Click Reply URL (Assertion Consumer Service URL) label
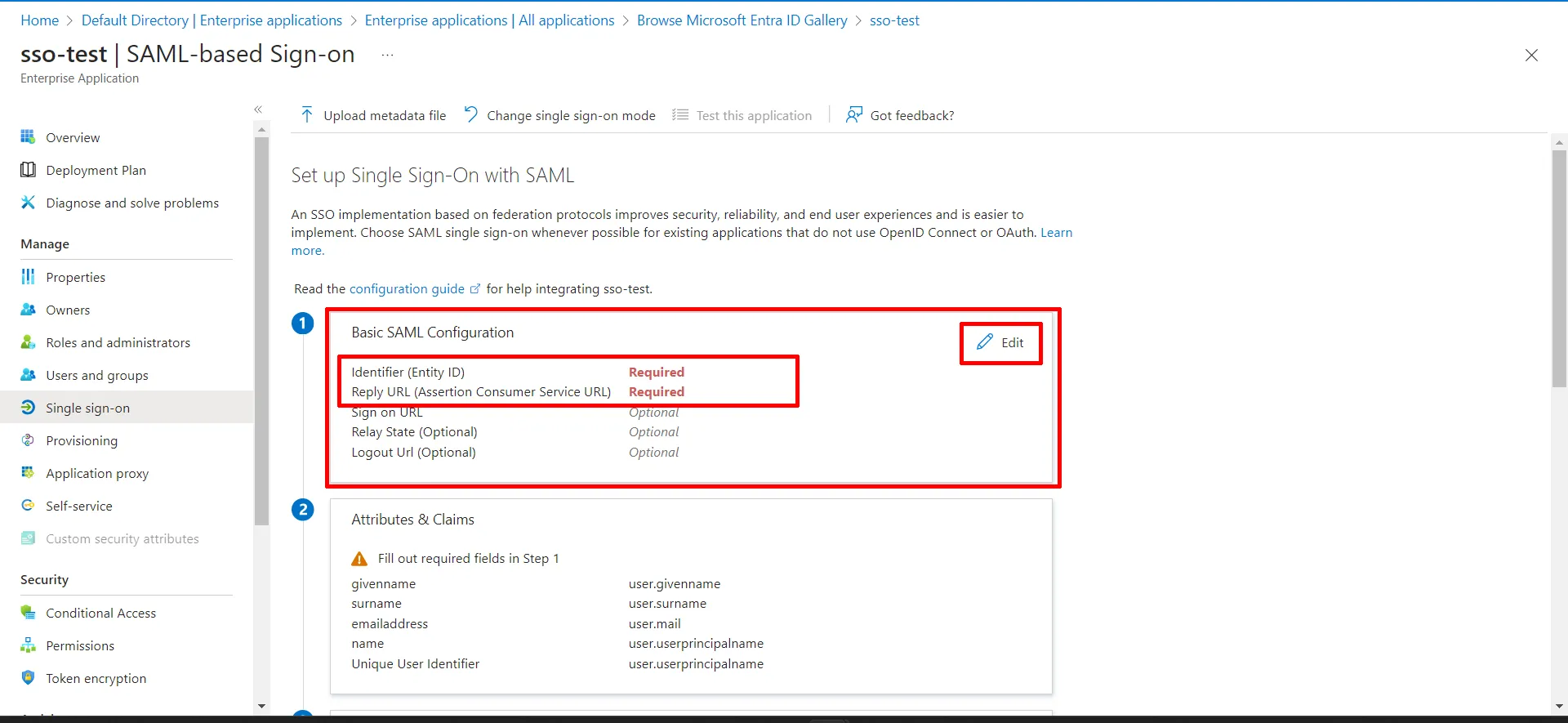The width and height of the screenshot is (1568, 723). (x=481, y=391)
